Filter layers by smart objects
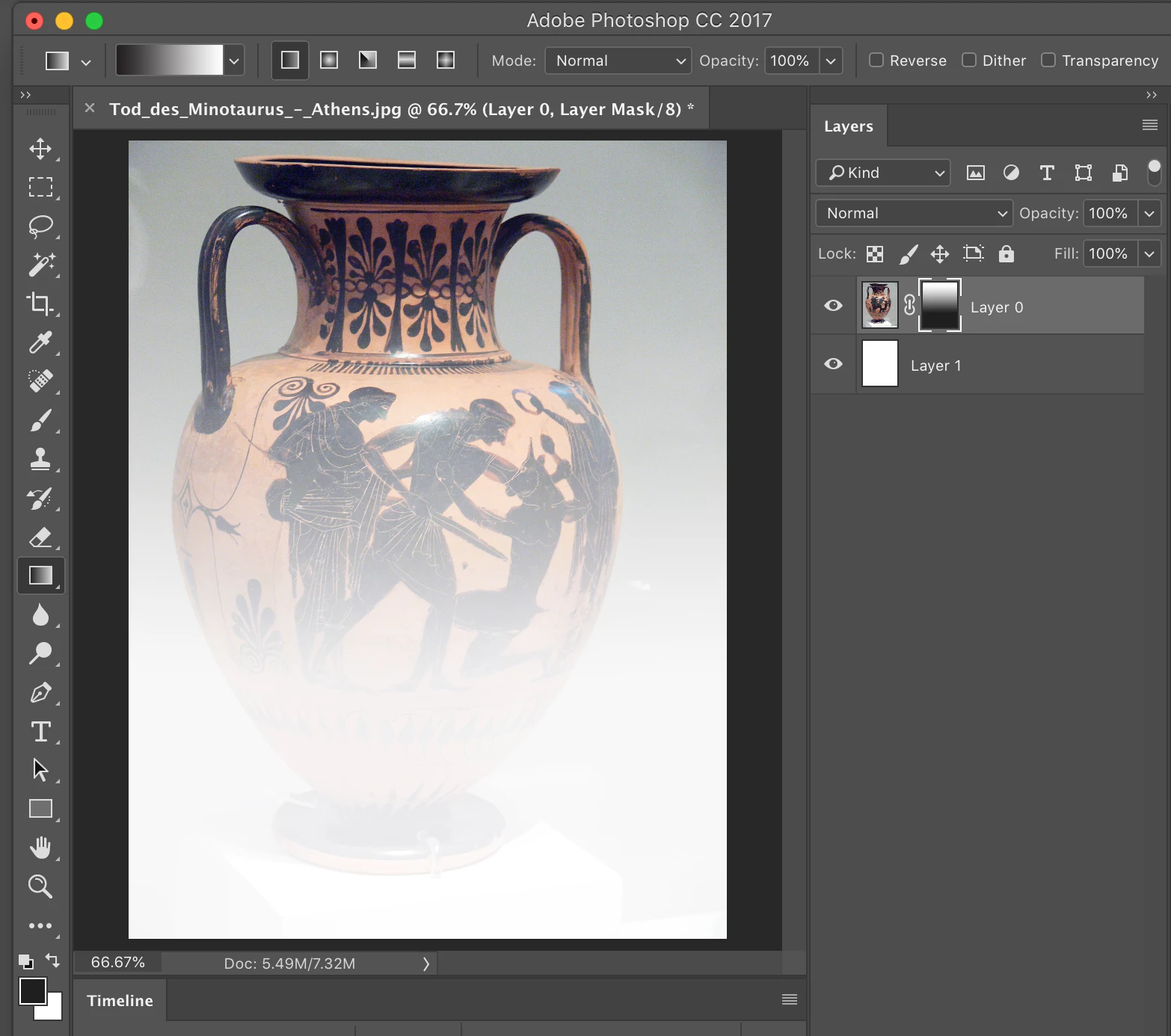The width and height of the screenshot is (1171, 1036). coord(1119,173)
